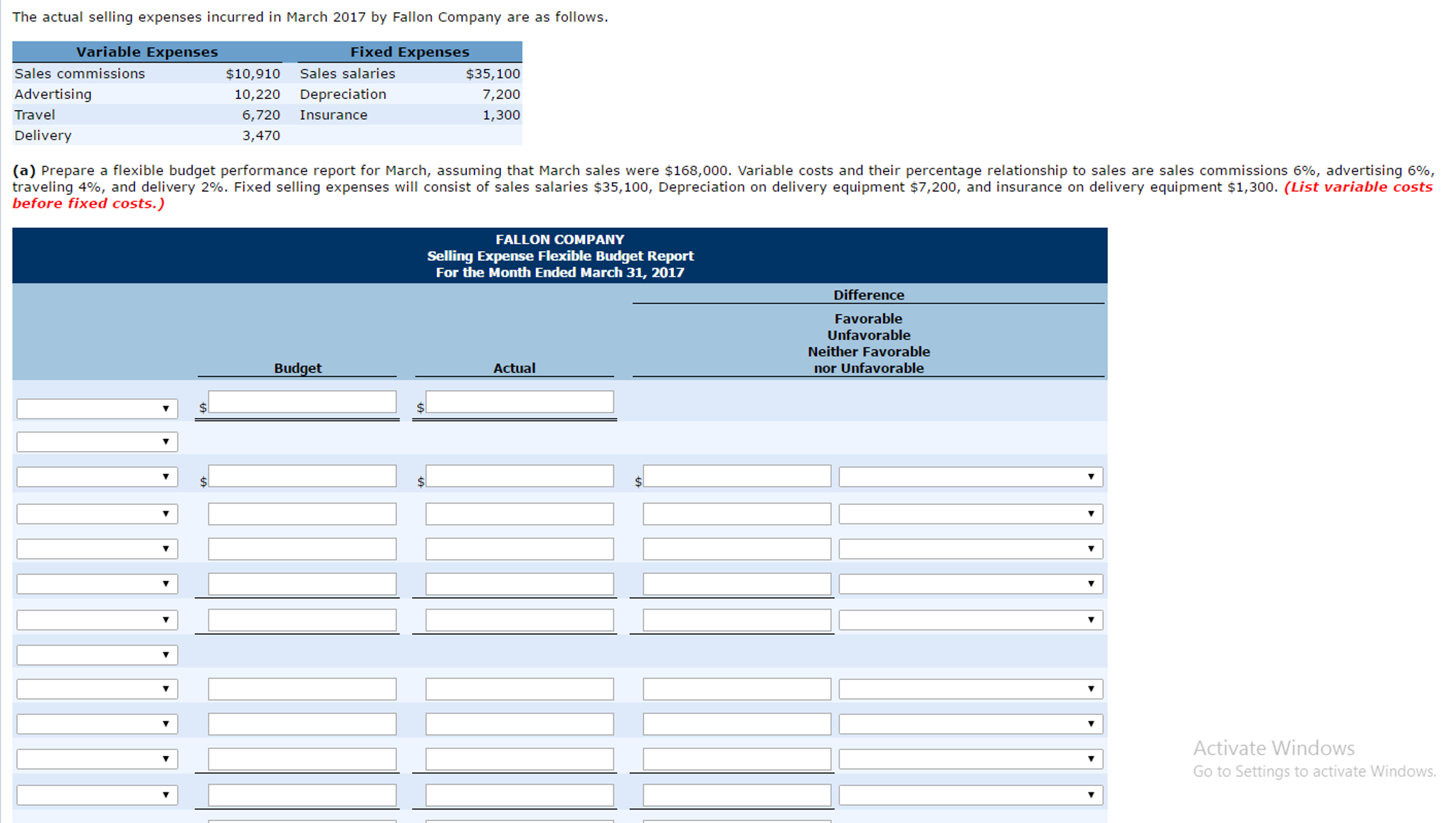Open the fifth row Favorable/Unfavorable dropdown

click(971, 548)
